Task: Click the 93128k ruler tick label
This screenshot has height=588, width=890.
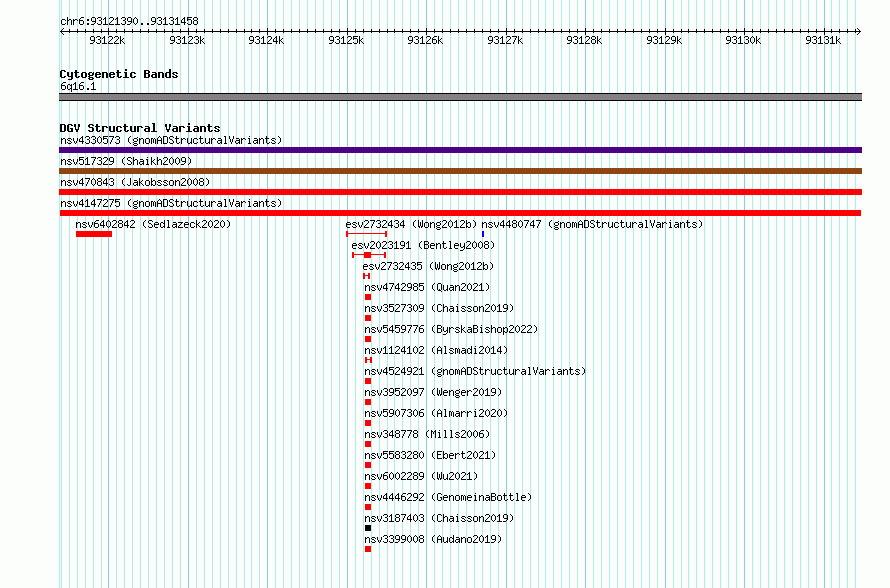Action: [x=584, y=40]
